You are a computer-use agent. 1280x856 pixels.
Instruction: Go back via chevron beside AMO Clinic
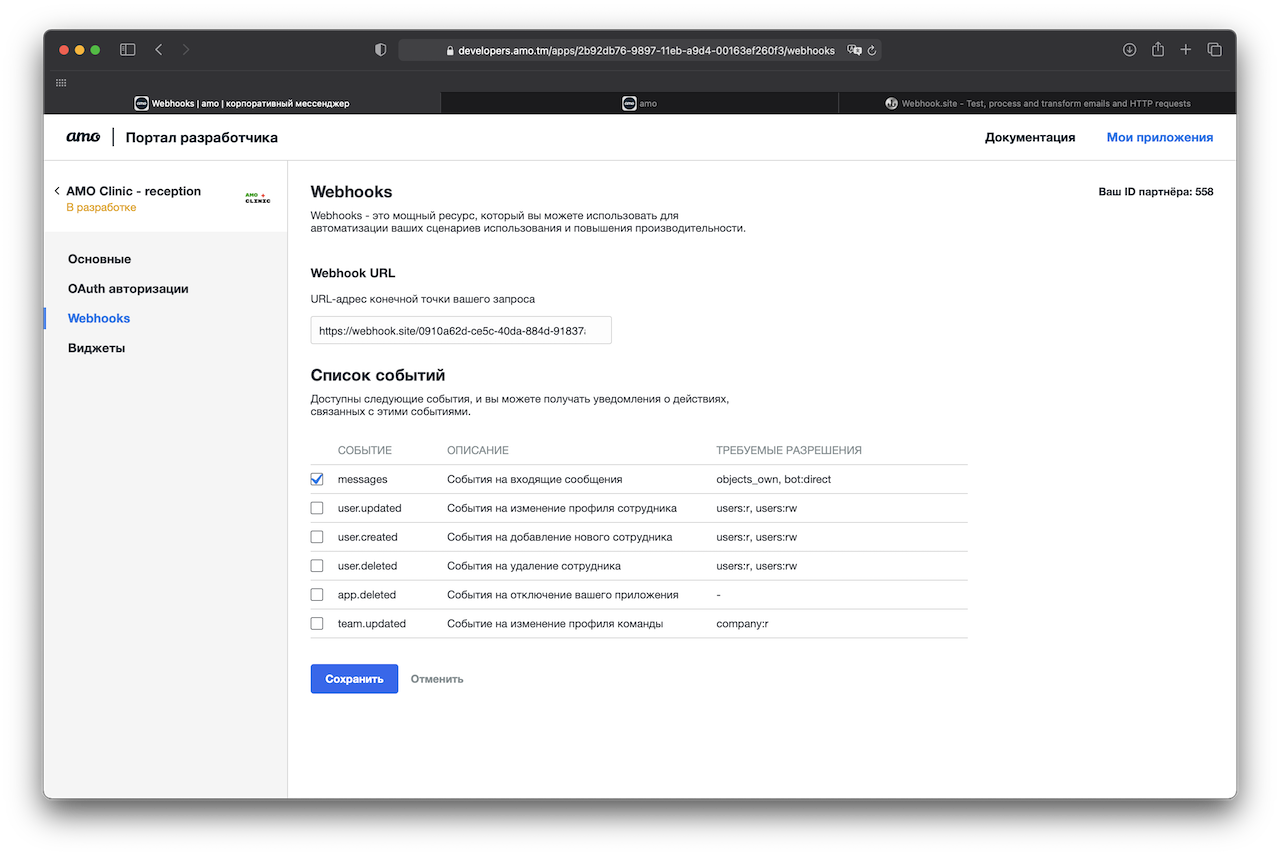coord(57,191)
